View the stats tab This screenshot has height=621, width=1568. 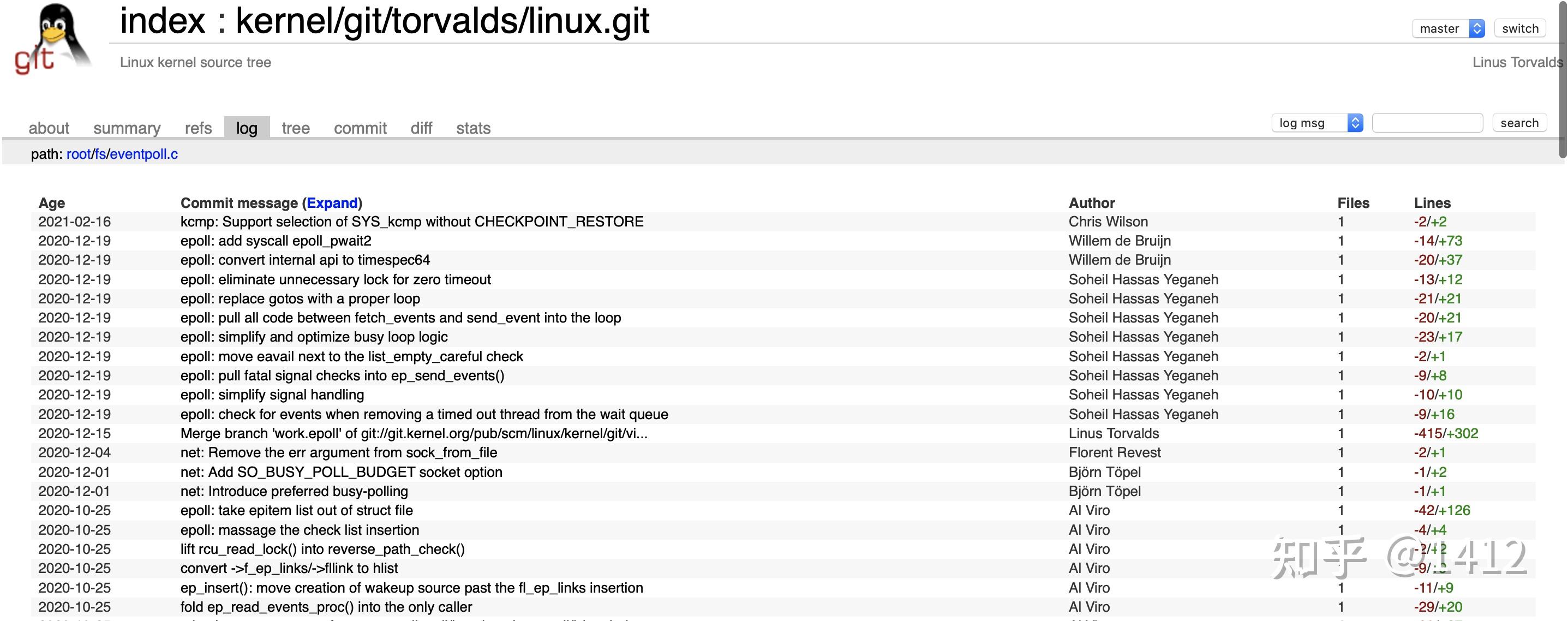[x=473, y=128]
